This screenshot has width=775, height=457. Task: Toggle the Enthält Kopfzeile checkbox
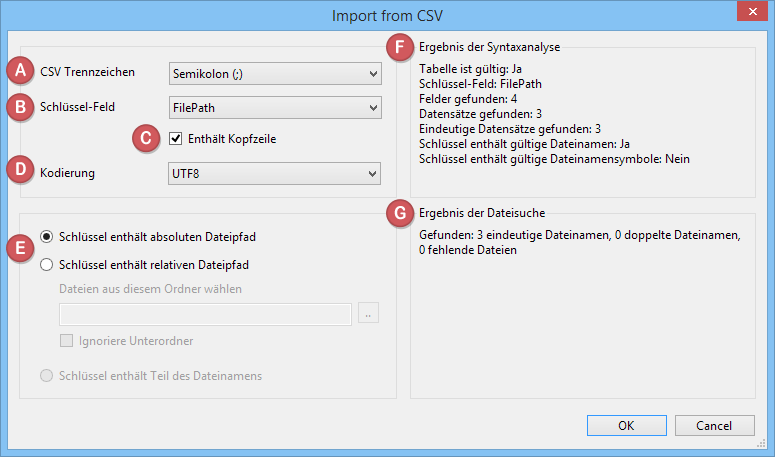tap(176, 139)
